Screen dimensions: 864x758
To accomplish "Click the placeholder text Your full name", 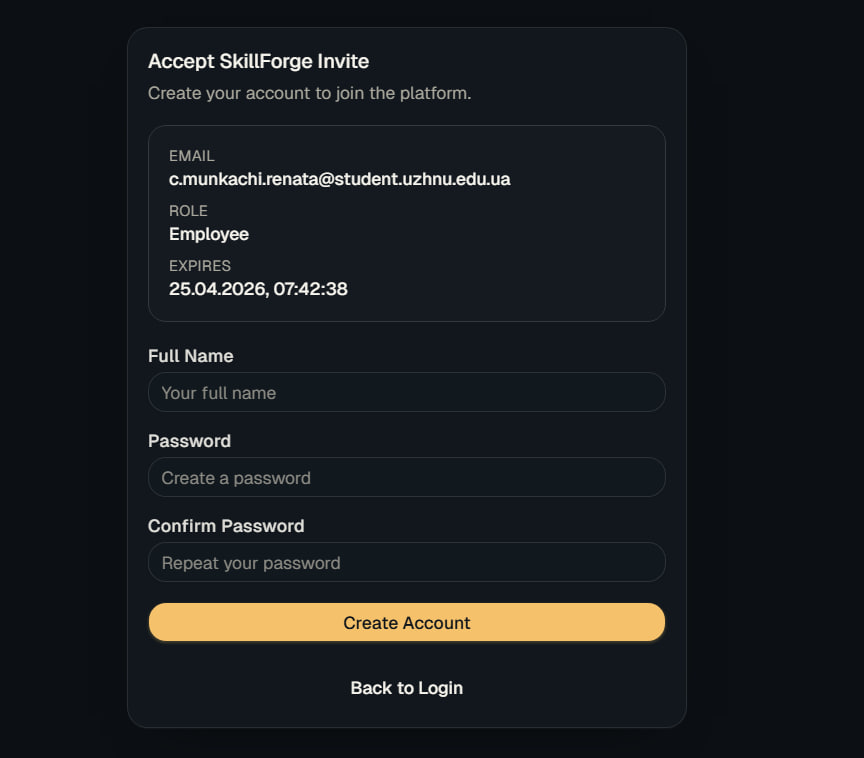I will (x=218, y=392).
